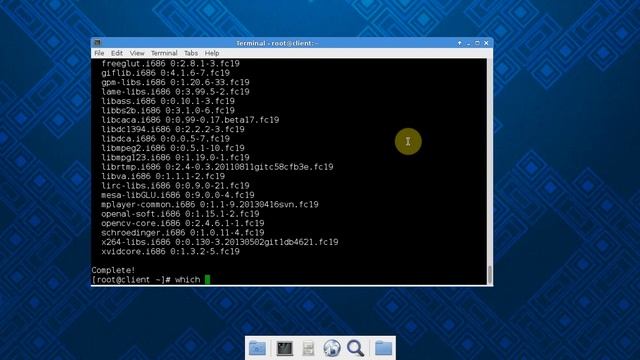Open the File menu
Image resolution: width=640 pixels, height=360 pixels.
(x=99, y=53)
